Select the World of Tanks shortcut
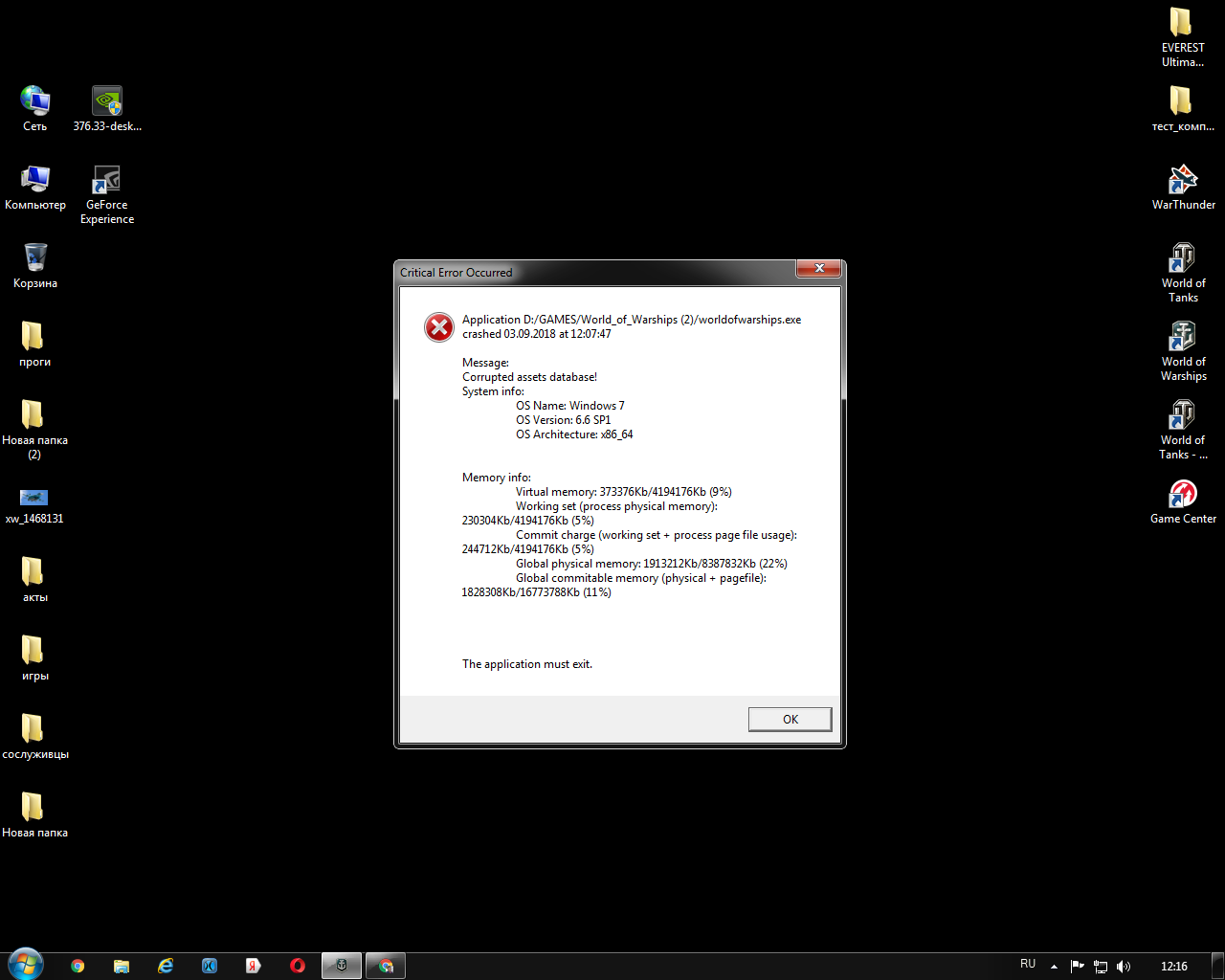This screenshot has height=980, width=1225. click(x=1183, y=273)
